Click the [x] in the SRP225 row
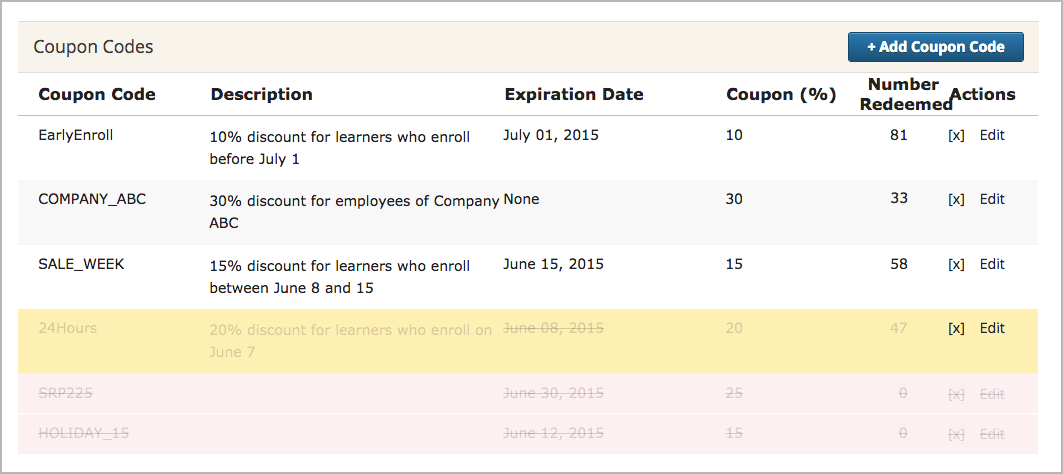This screenshot has width=1063, height=474. point(956,394)
